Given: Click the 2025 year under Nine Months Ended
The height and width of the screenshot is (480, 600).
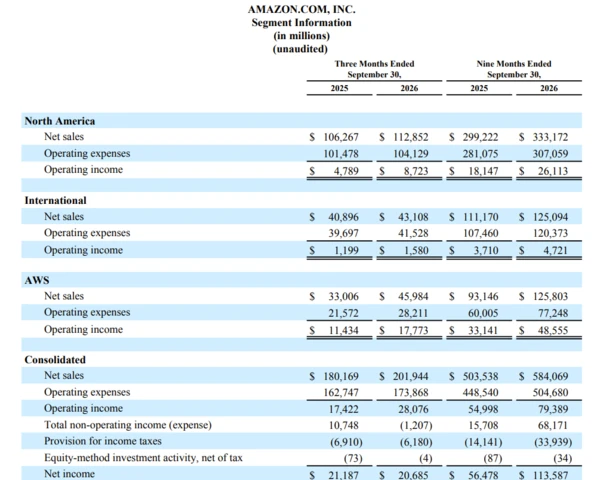Looking at the screenshot, I should pyautogui.click(x=479, y=88).
